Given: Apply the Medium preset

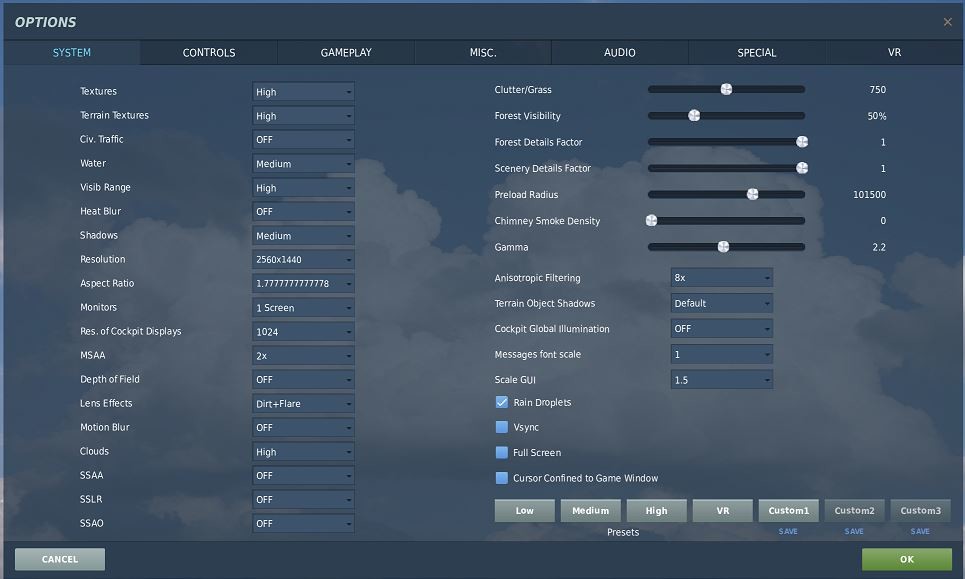Looking at the screenshot, I should [590, 511].
